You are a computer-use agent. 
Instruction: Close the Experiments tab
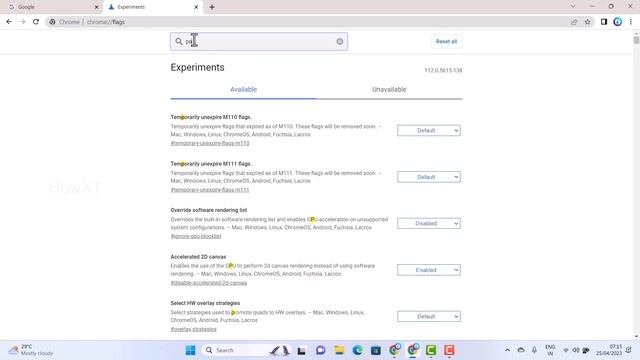[x=196, y=7]
